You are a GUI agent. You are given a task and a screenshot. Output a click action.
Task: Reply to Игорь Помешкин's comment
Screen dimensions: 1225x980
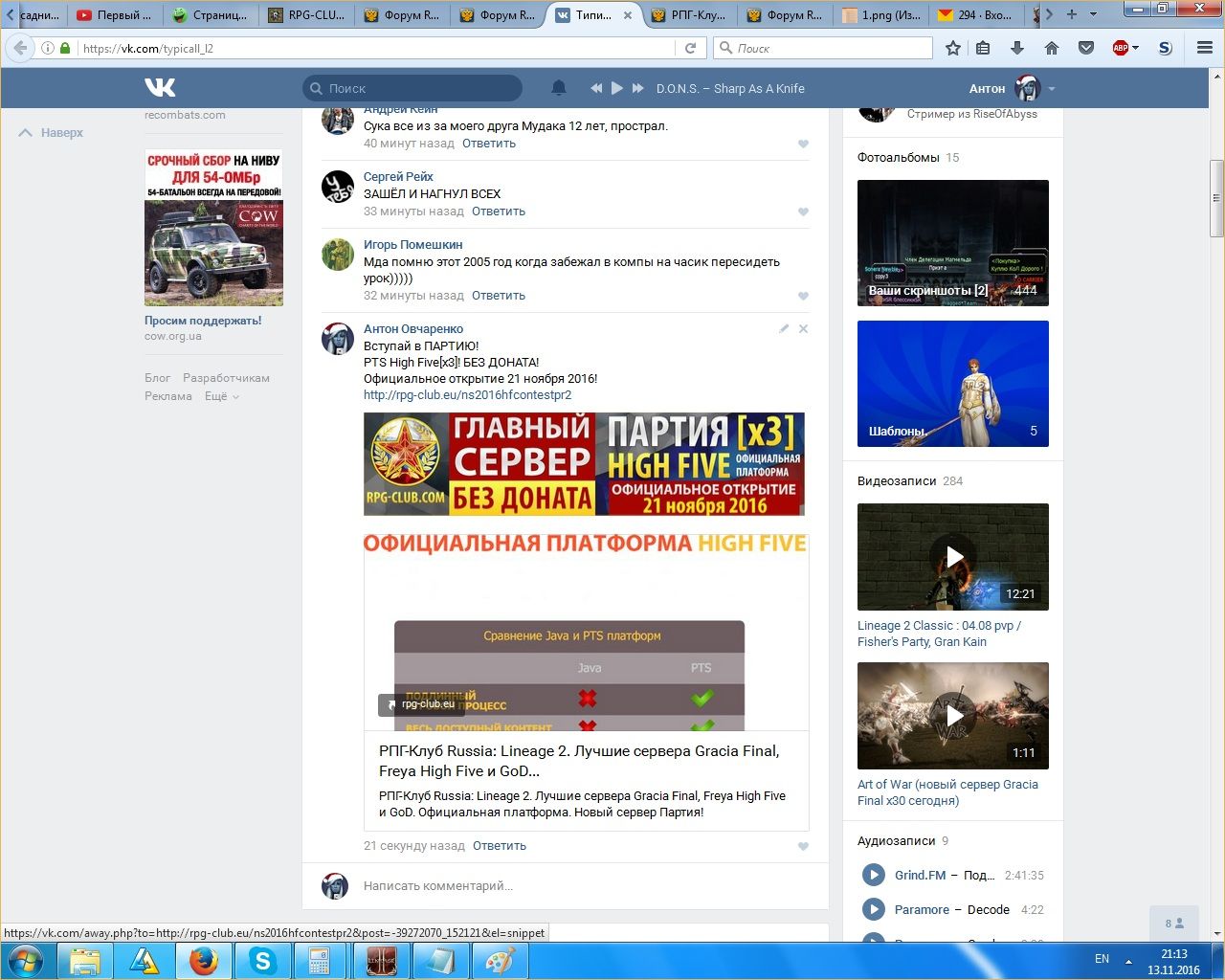coord(498,296)
